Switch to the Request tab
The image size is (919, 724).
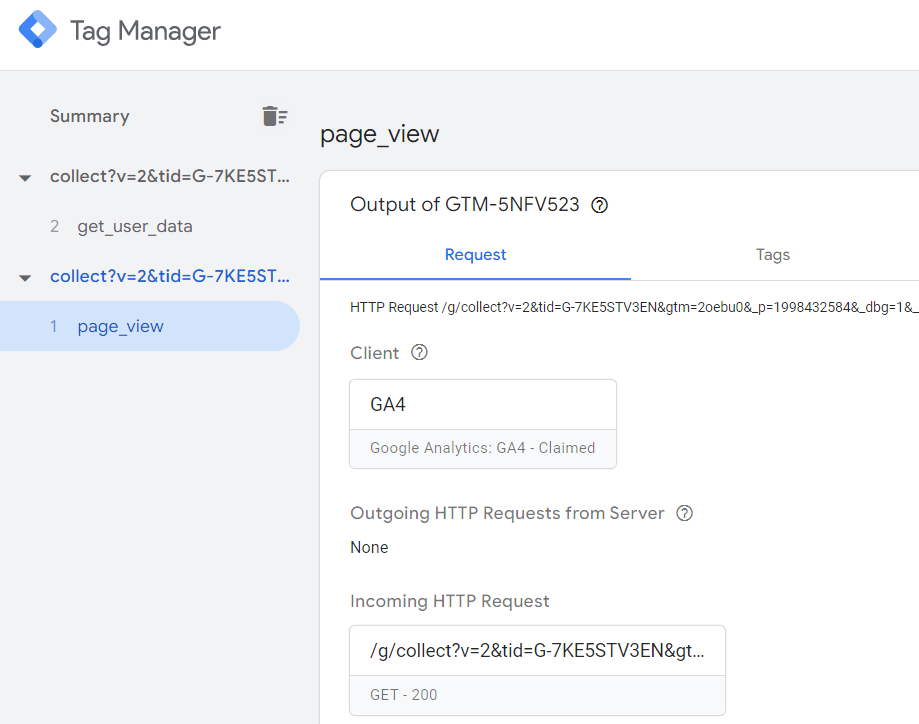[475, 255]
